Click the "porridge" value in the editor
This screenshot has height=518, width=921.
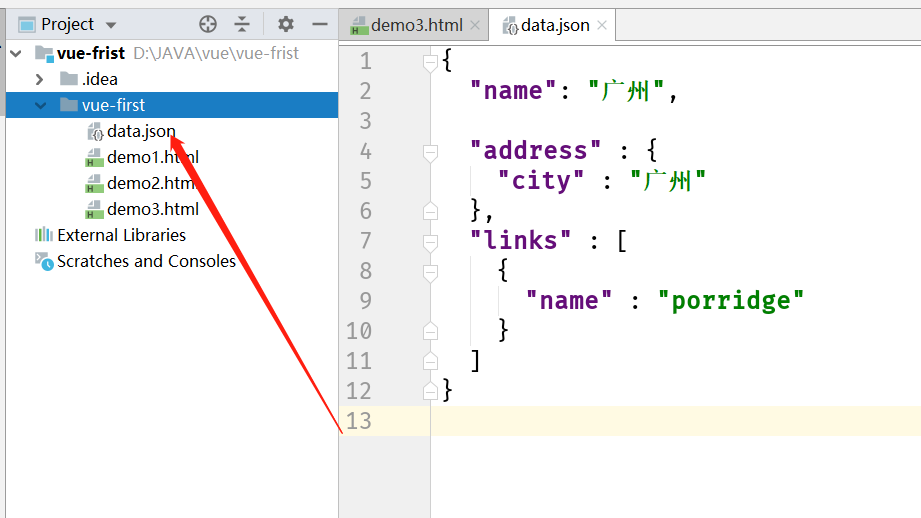(731, 301)
